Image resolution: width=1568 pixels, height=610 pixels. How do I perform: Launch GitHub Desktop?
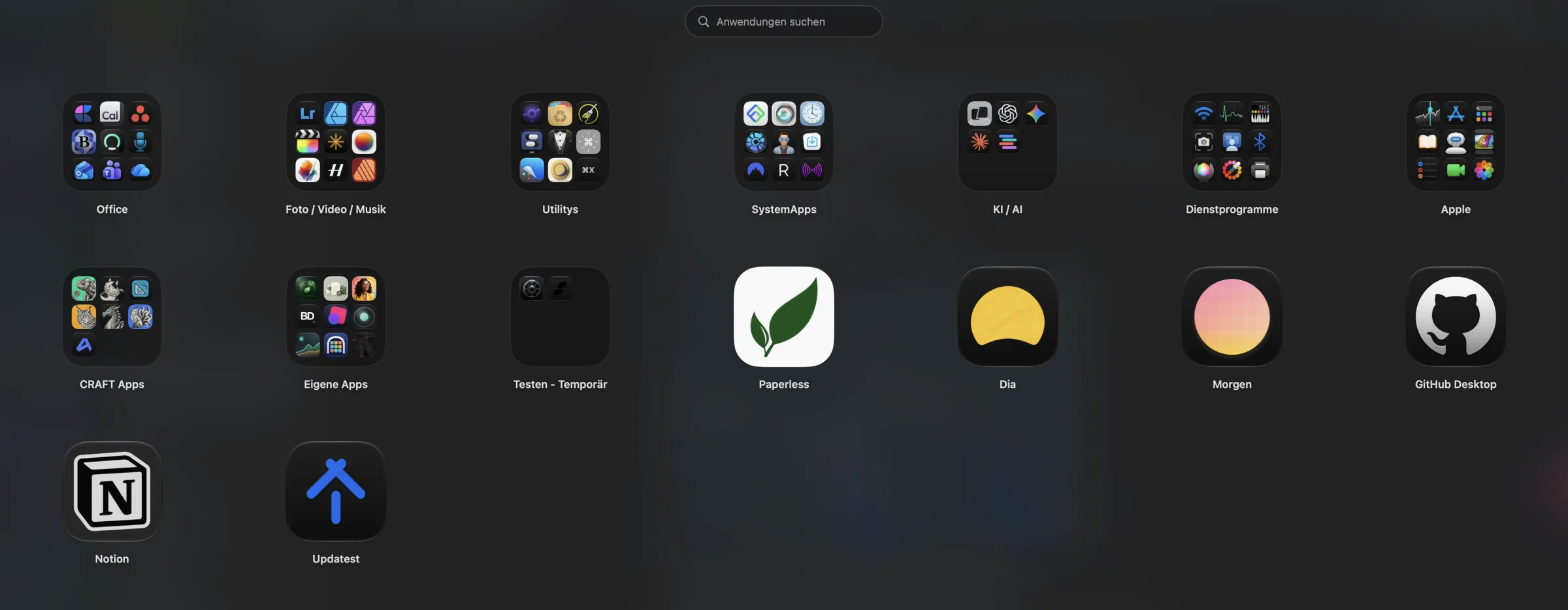(x=1456, y=317)
